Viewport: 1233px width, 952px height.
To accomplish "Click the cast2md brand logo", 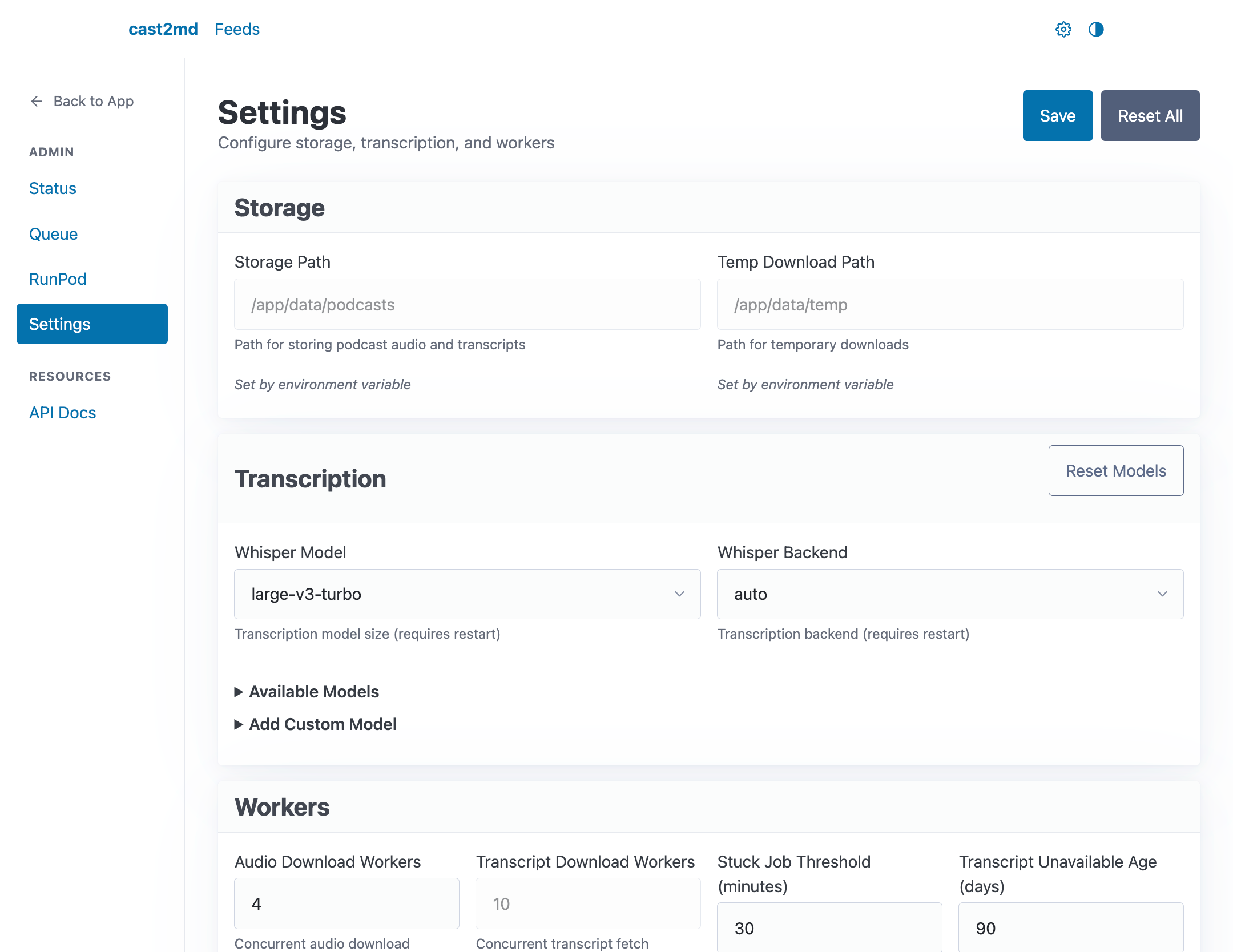I will click(x=163, y=29).
